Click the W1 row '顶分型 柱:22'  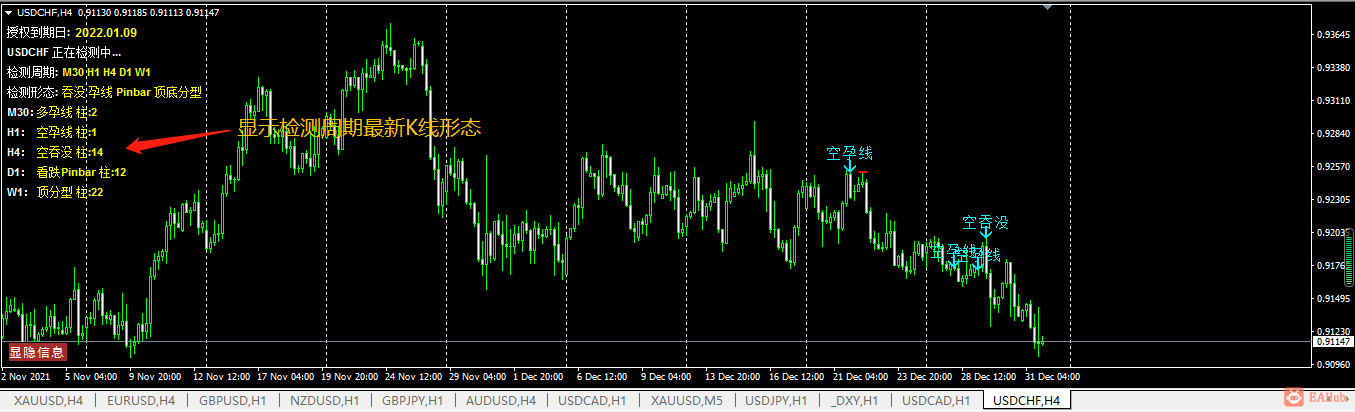[x=70, y=192]
